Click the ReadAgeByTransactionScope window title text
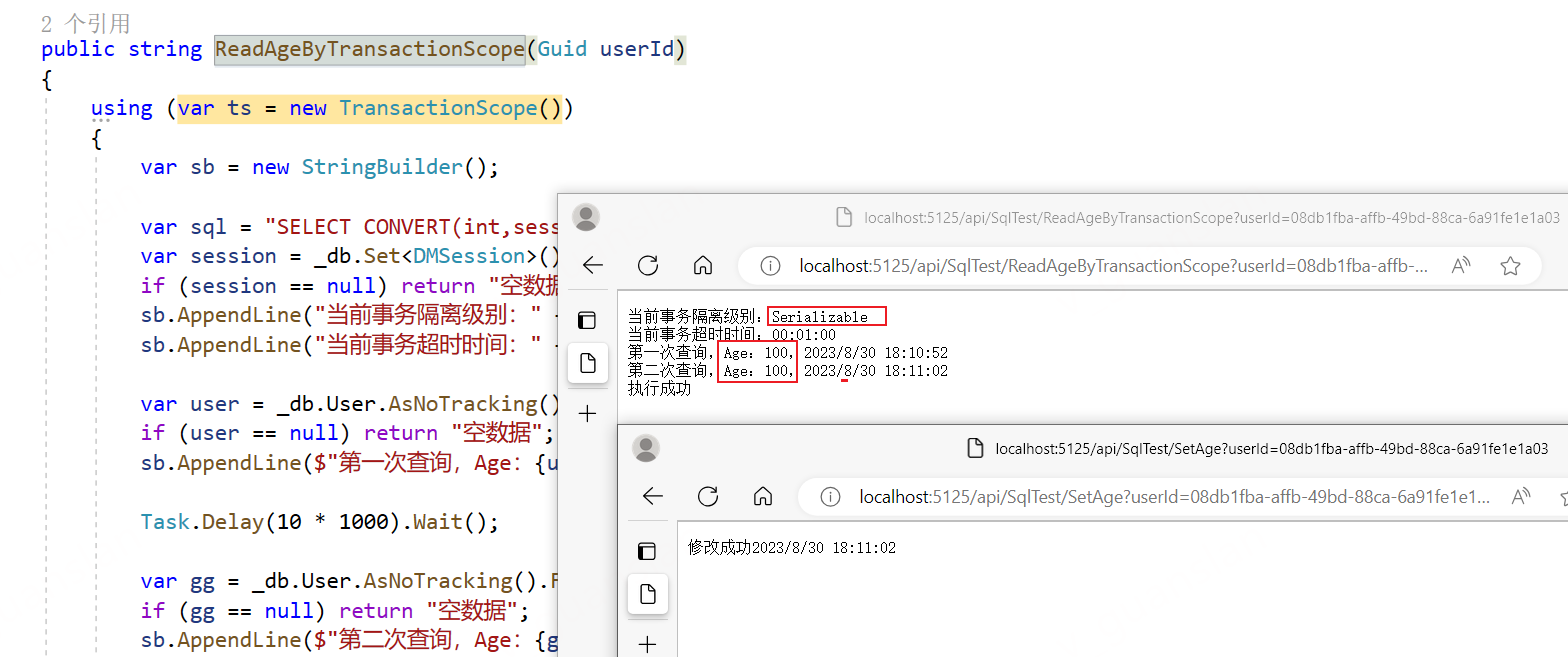The width and height of the screenshot is (1568, 657). tap(1212, 217)
